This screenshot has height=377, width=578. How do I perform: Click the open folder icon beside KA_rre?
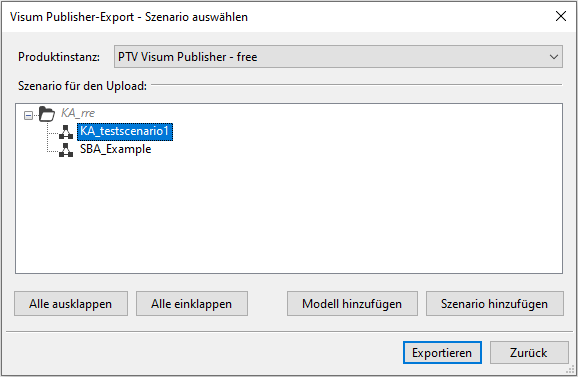[x=47, y=114]
